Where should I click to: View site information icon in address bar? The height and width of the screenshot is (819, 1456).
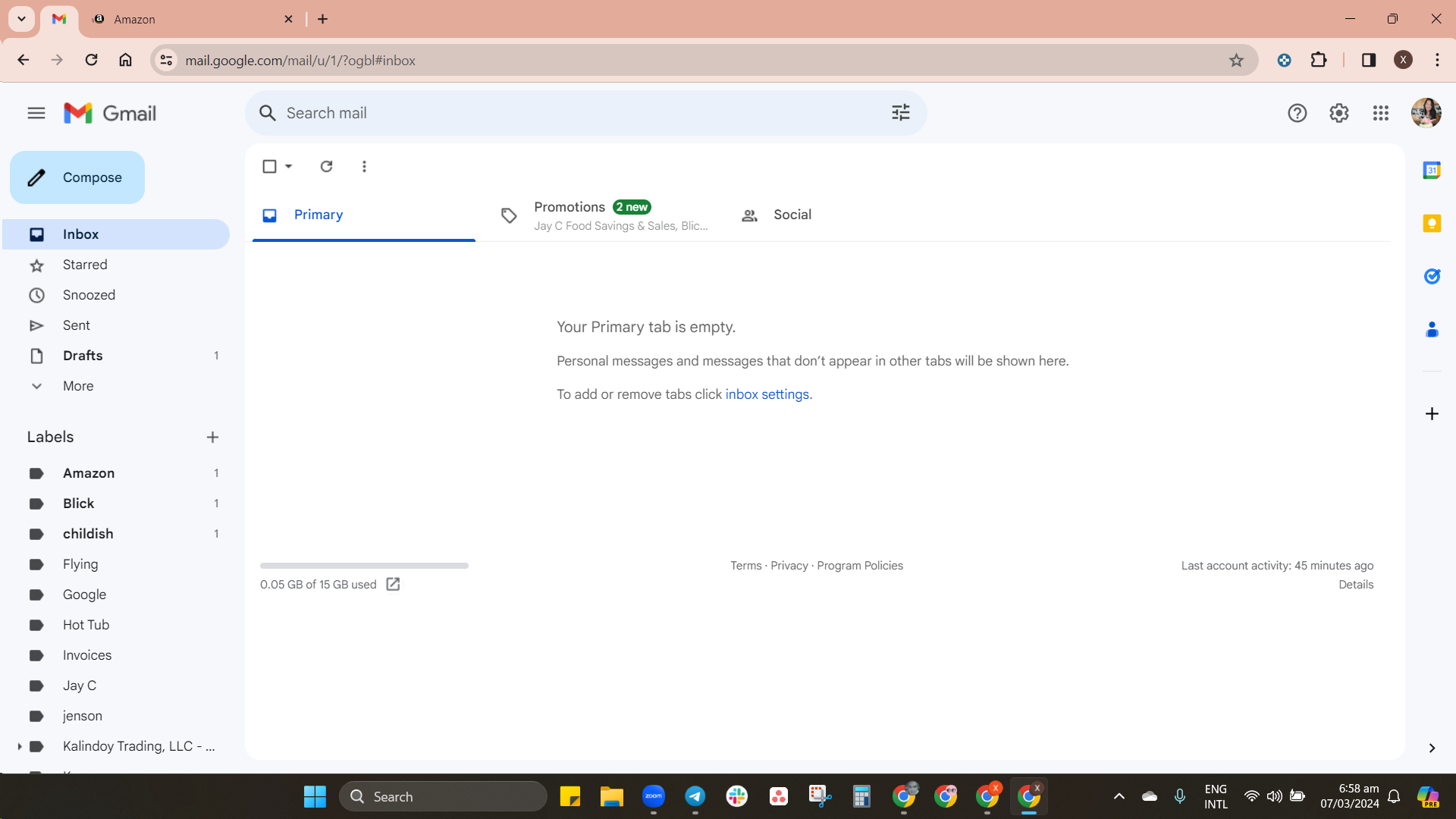tap(166, 60)
